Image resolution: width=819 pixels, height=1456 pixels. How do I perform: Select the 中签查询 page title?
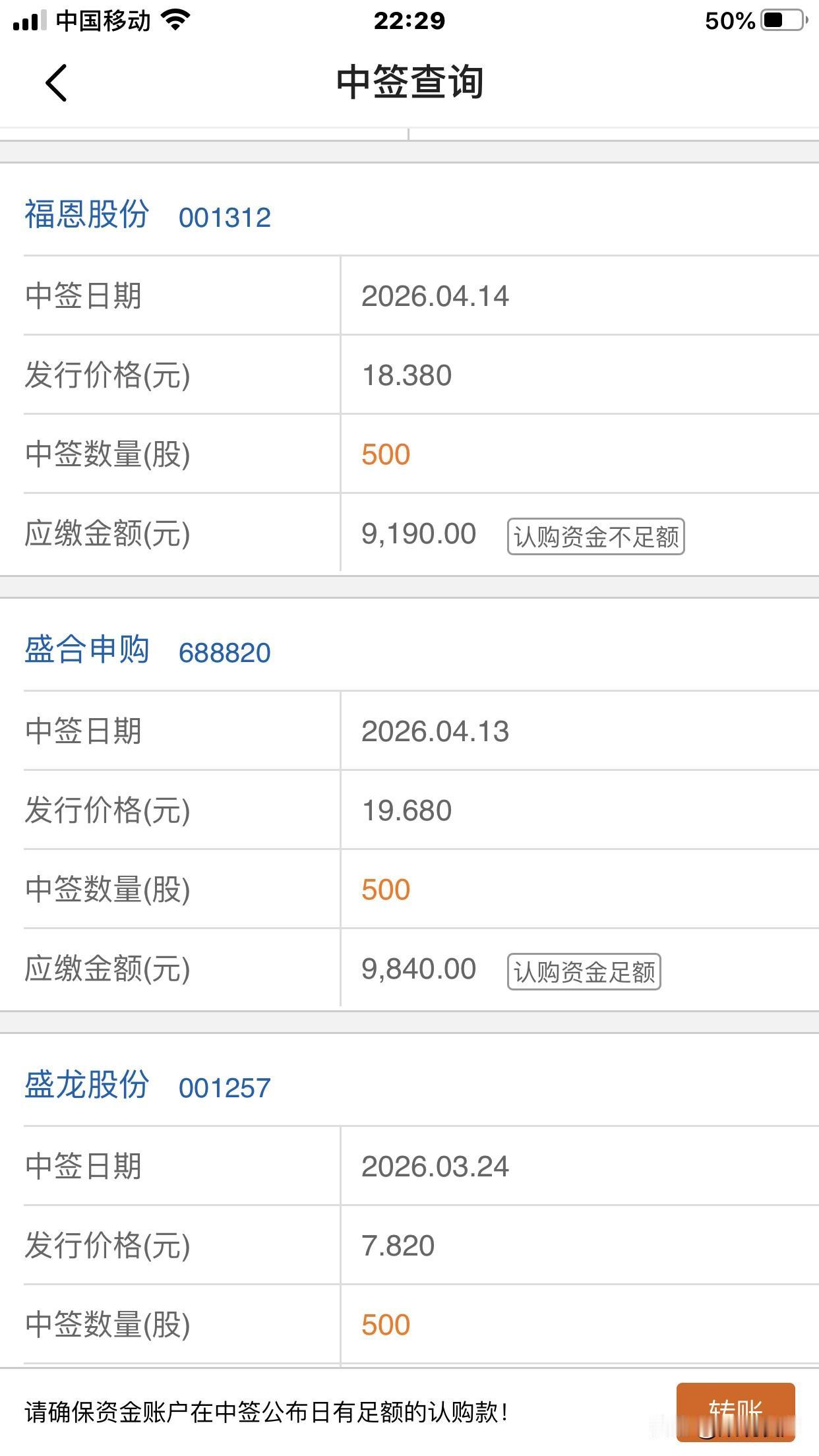tap(409, 83)
